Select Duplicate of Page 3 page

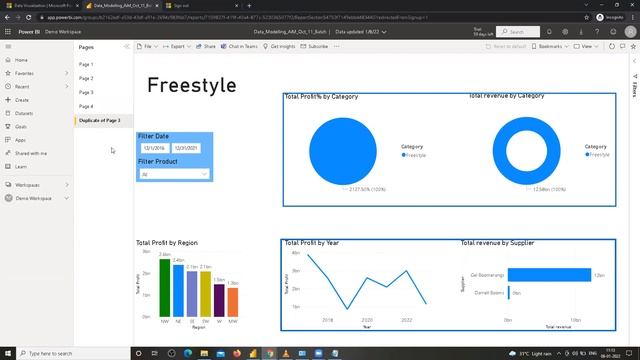(100, 120)
